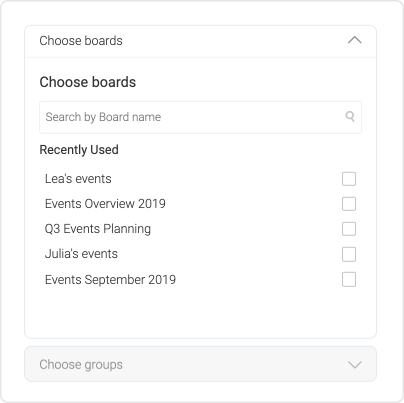Click the magnifier icon in the search box

click(350, 116)
